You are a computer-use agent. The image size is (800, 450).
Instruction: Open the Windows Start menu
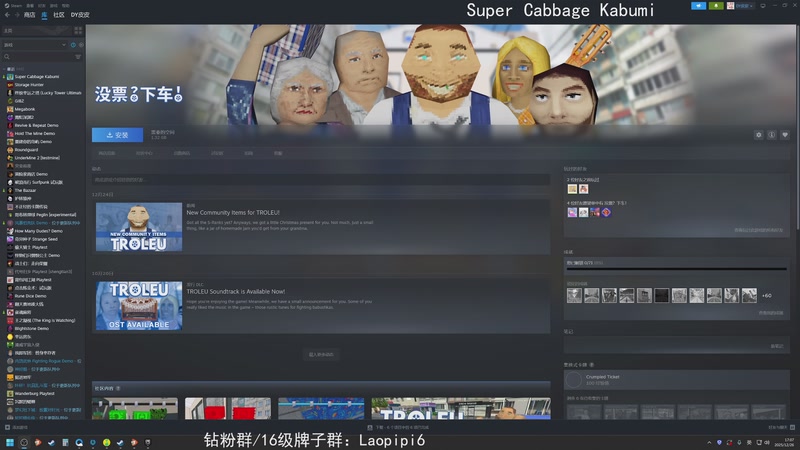tap(10, 442)
